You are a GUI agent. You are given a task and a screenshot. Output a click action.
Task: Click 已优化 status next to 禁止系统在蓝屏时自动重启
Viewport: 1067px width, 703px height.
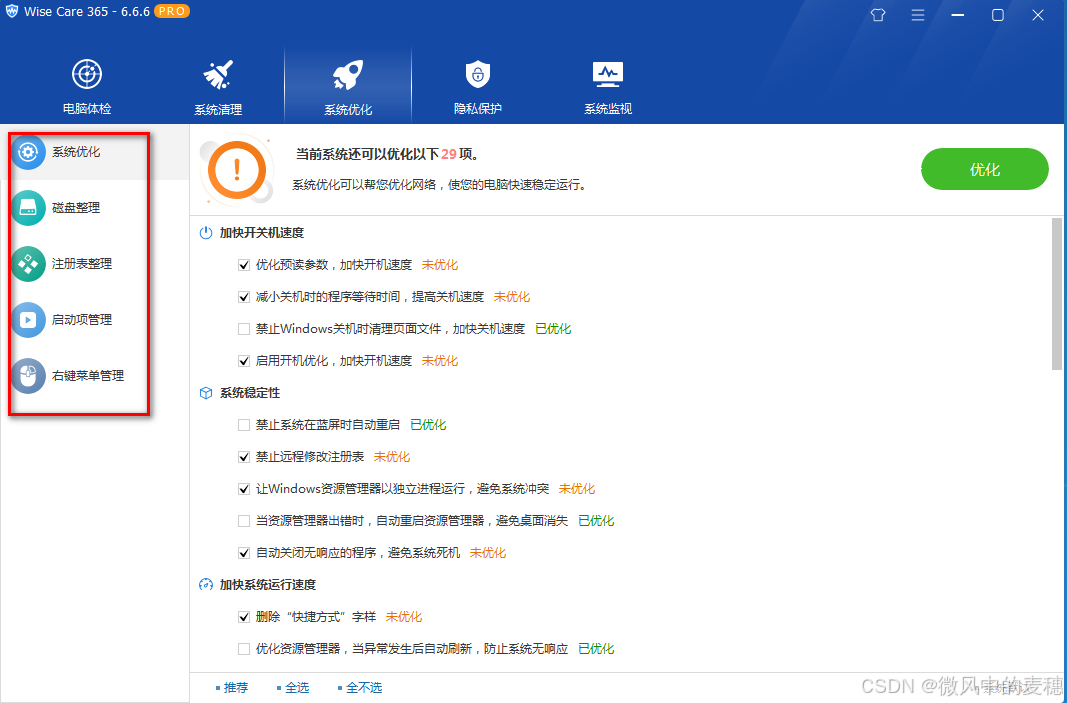428,425
